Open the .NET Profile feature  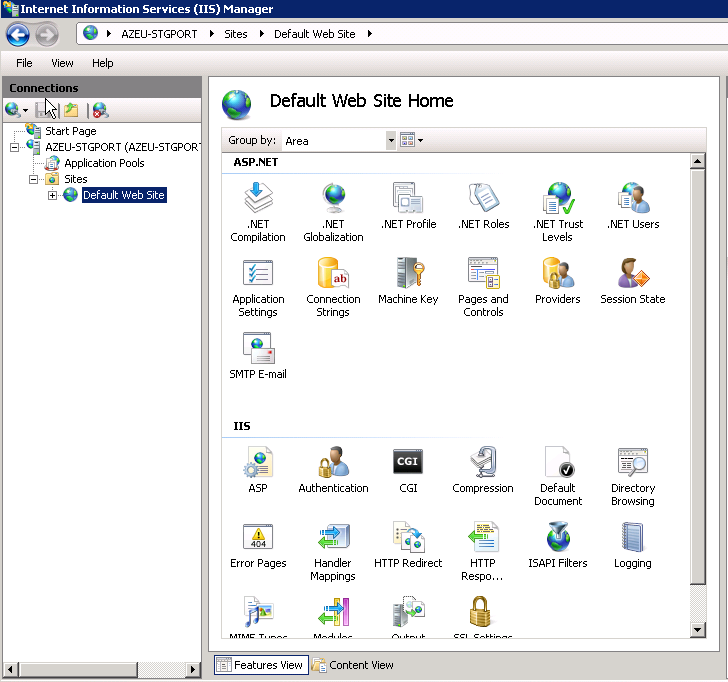[x=408, y=206]
